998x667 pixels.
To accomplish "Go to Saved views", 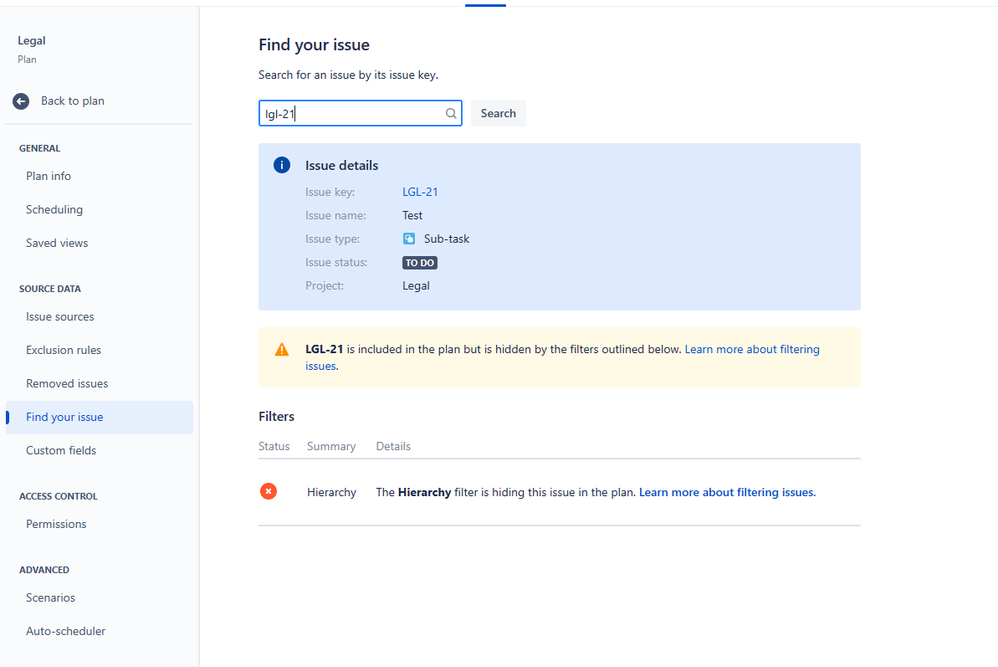I will [57, 243].
